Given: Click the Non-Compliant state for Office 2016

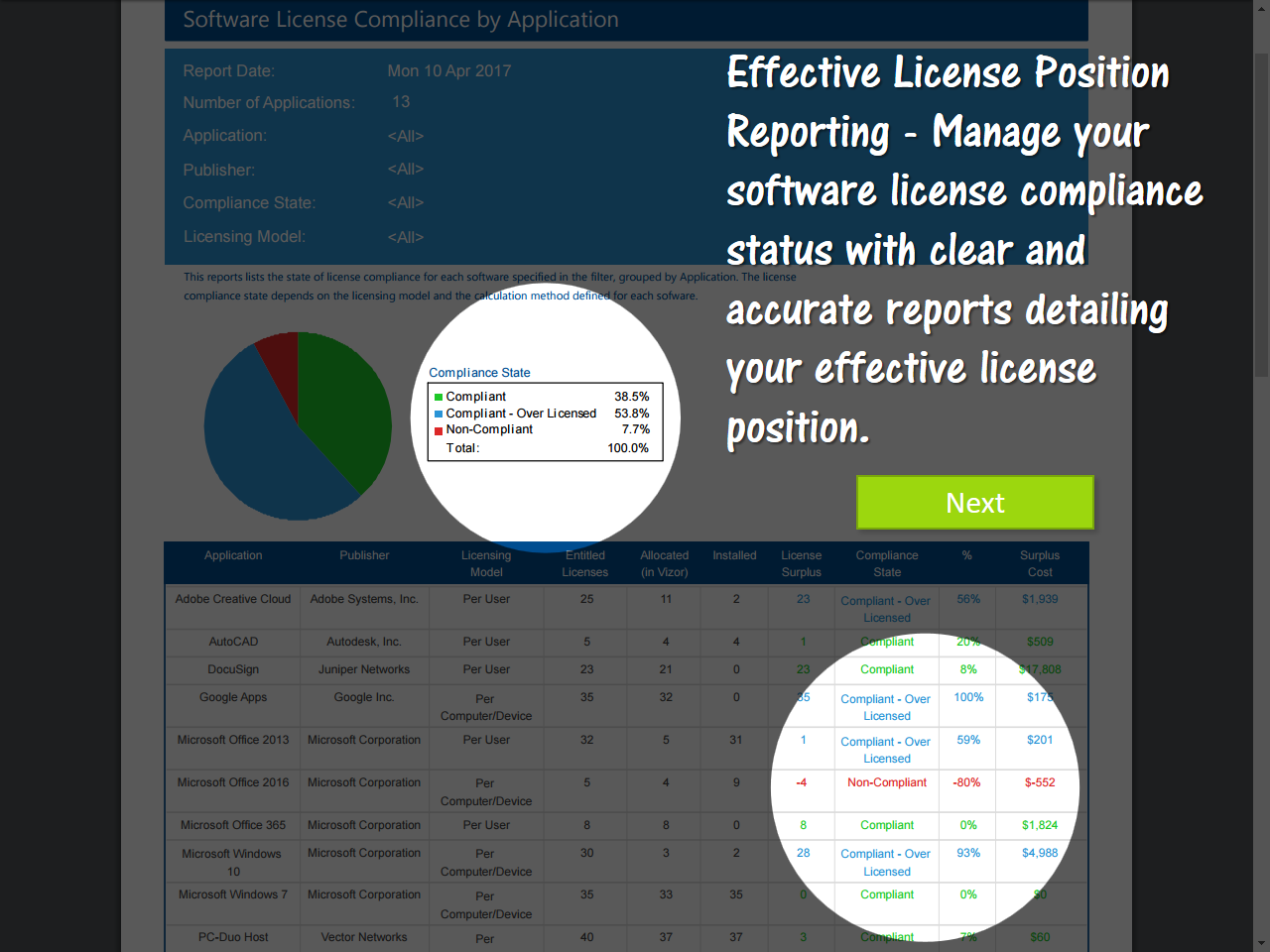Looking at the screenshot, I should [887, 782].
